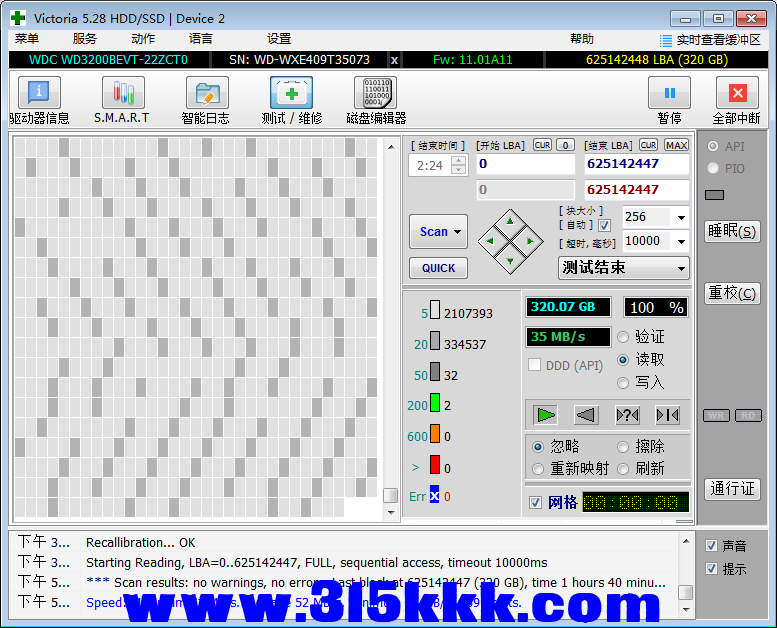The width and height of the screenshot is (777, 628).
Task: Expand the block size 256 dropdown
Action: click(681, 217)
